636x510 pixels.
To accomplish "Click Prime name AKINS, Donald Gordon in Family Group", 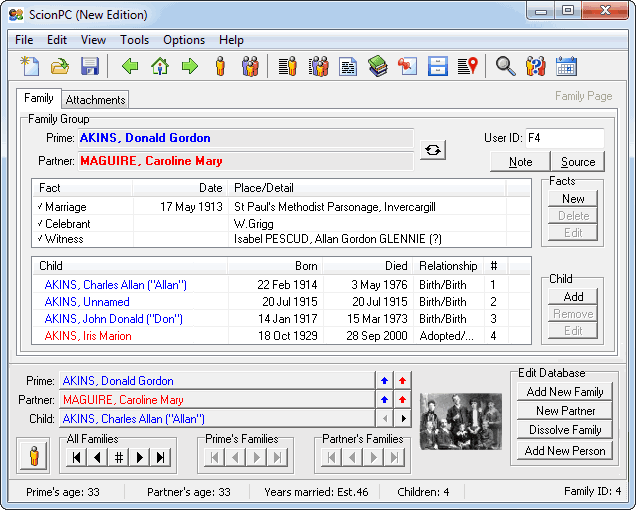I will coord(145,138).
